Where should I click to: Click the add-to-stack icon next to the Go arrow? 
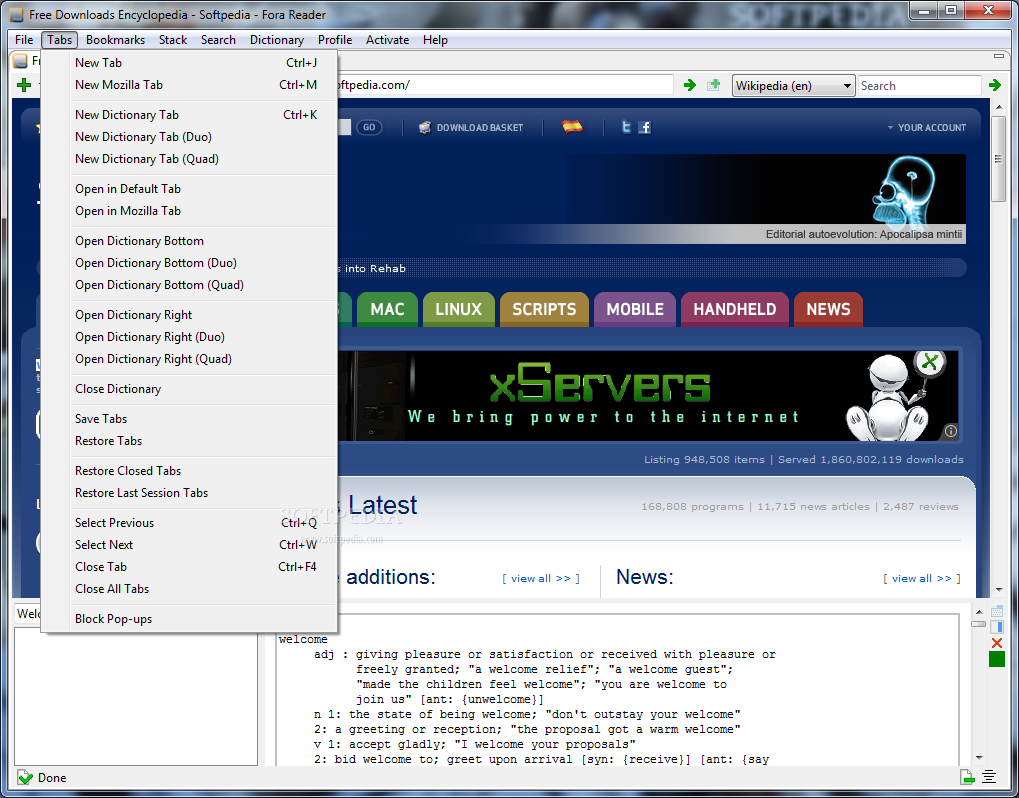[x=714, y=85]
